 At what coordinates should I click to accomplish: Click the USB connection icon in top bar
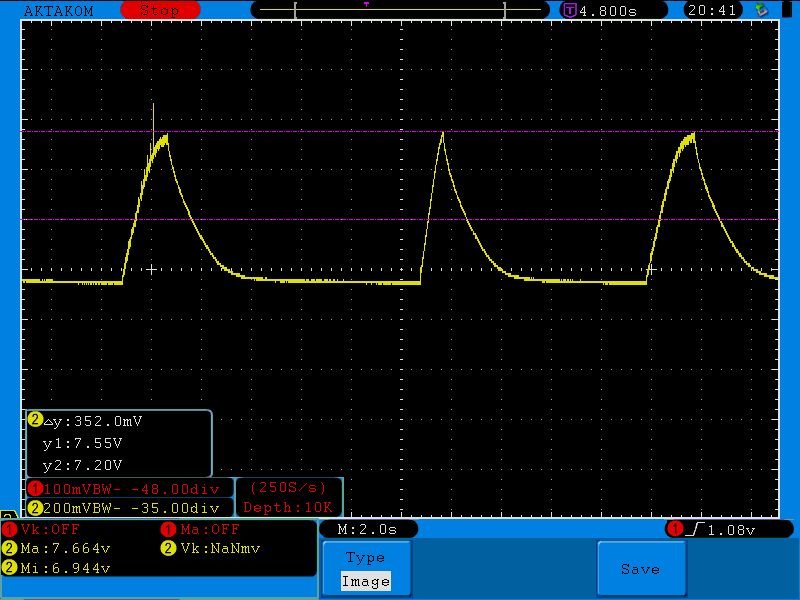click(763, 10)
